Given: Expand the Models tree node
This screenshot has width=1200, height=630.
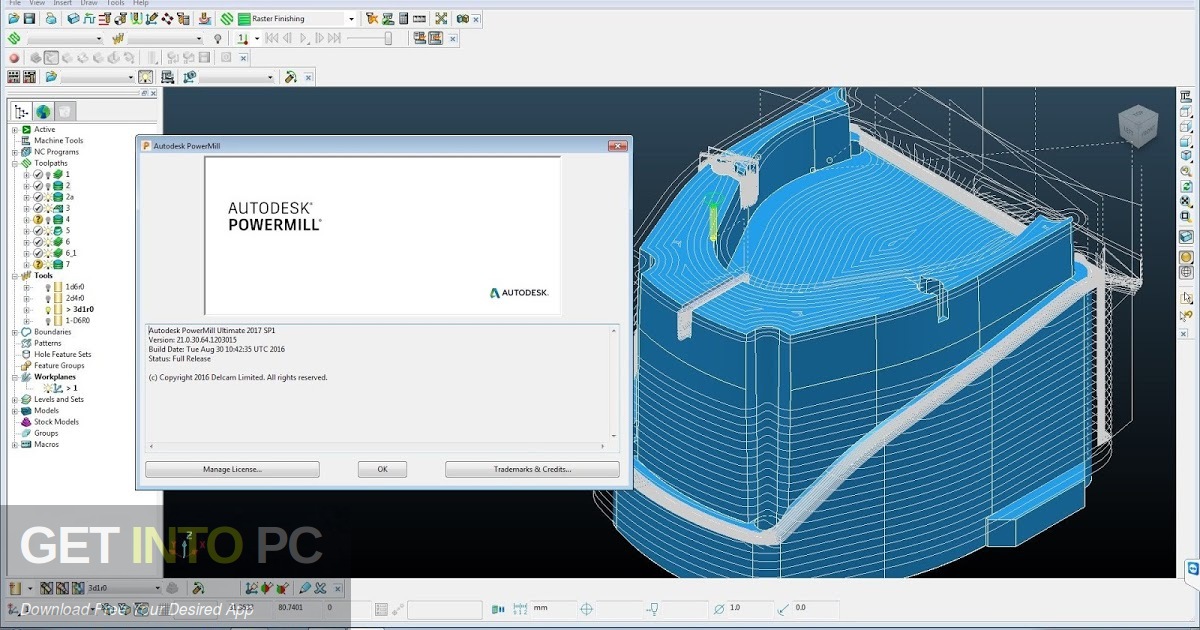Looking at the screenshot, I should [x=15, y=410].
